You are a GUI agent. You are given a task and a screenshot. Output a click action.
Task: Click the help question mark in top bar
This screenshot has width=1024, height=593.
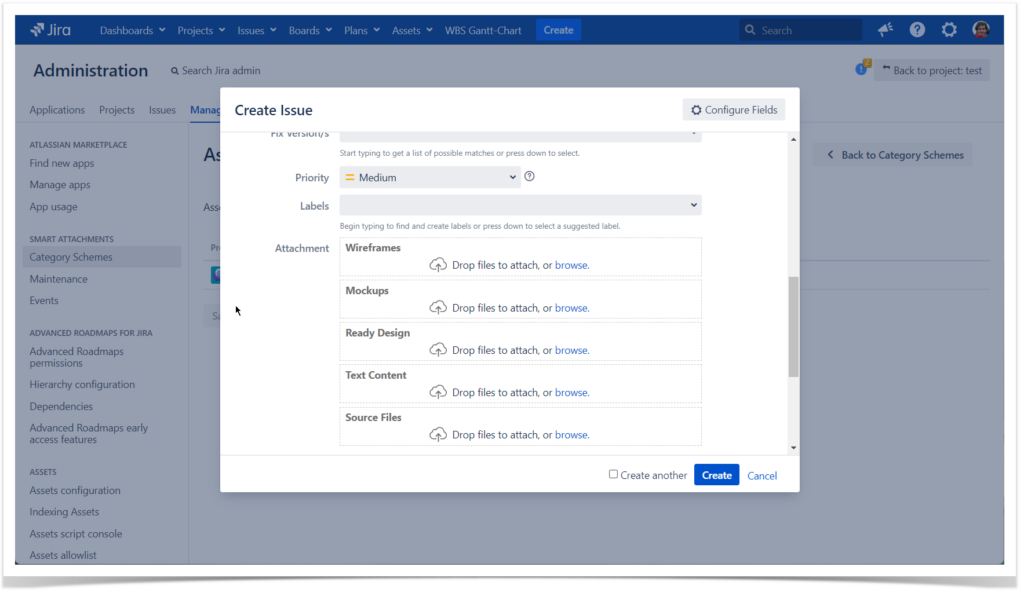[916, 29]
